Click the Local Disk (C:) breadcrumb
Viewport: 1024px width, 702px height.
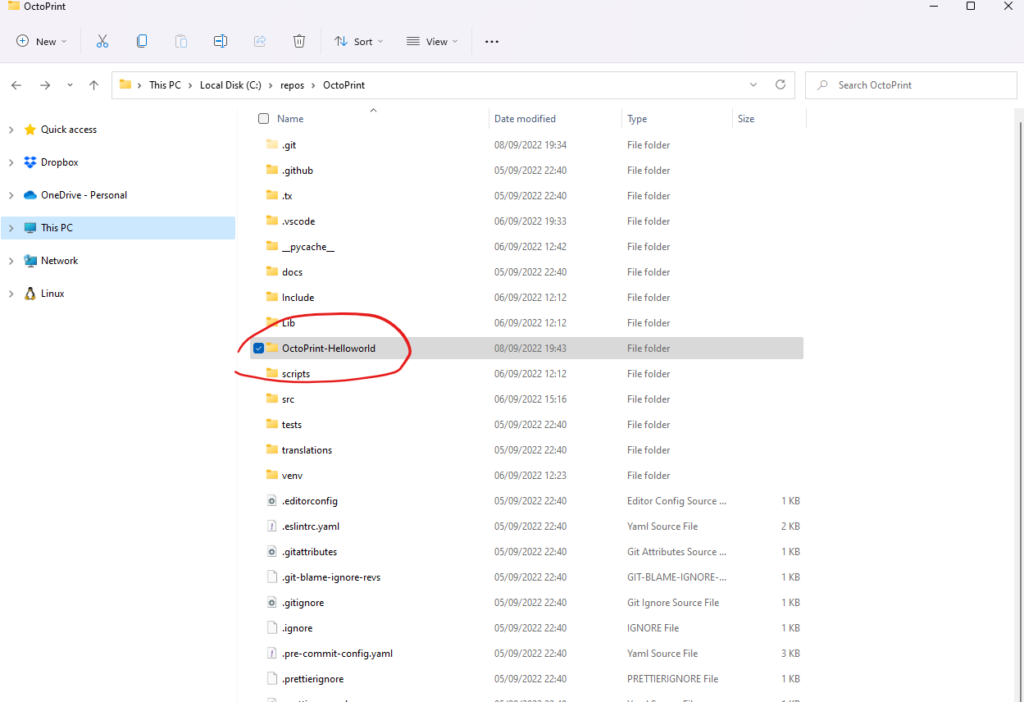pyautogui.click(x=231, y=85)
